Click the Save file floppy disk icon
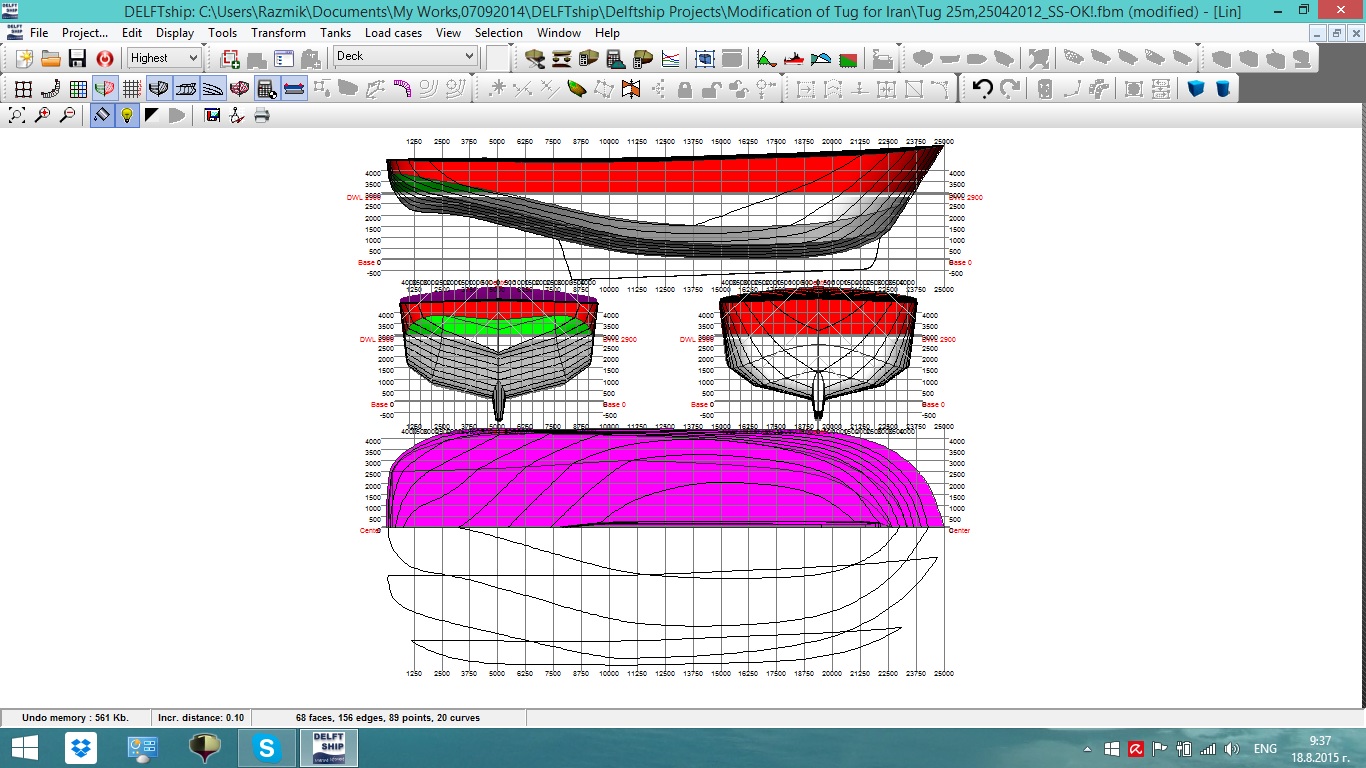 pos(77,58)
